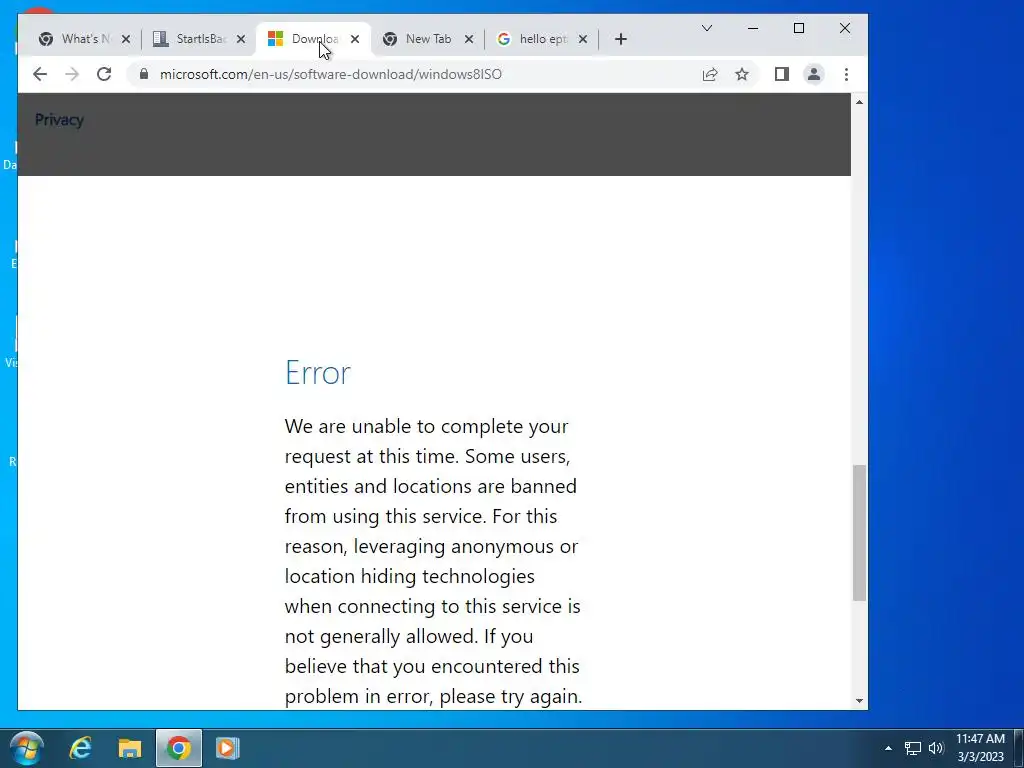Minimize the Chrome window
The width and height of the screenshot is (1024, 768).
[x=753, y=28]
